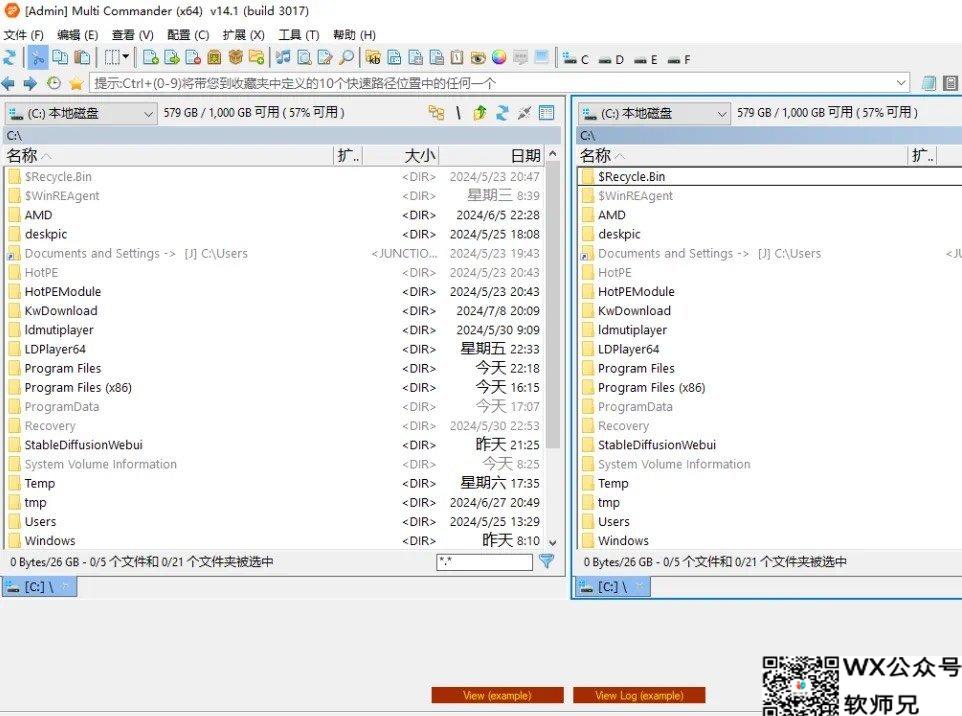The height and width of the screenshot is (716, 962).
Task: Select StableDiffusionWebui folder in left panel
Action: click(x=274, y=445)
